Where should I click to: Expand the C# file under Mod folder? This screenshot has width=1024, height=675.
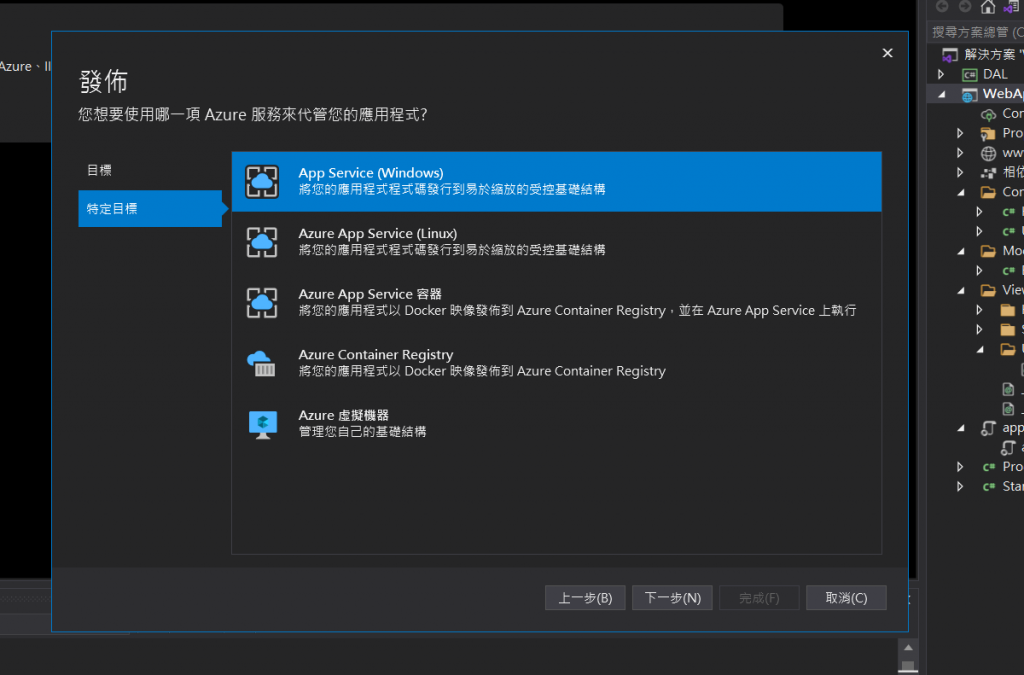click(x=979, y=270)
